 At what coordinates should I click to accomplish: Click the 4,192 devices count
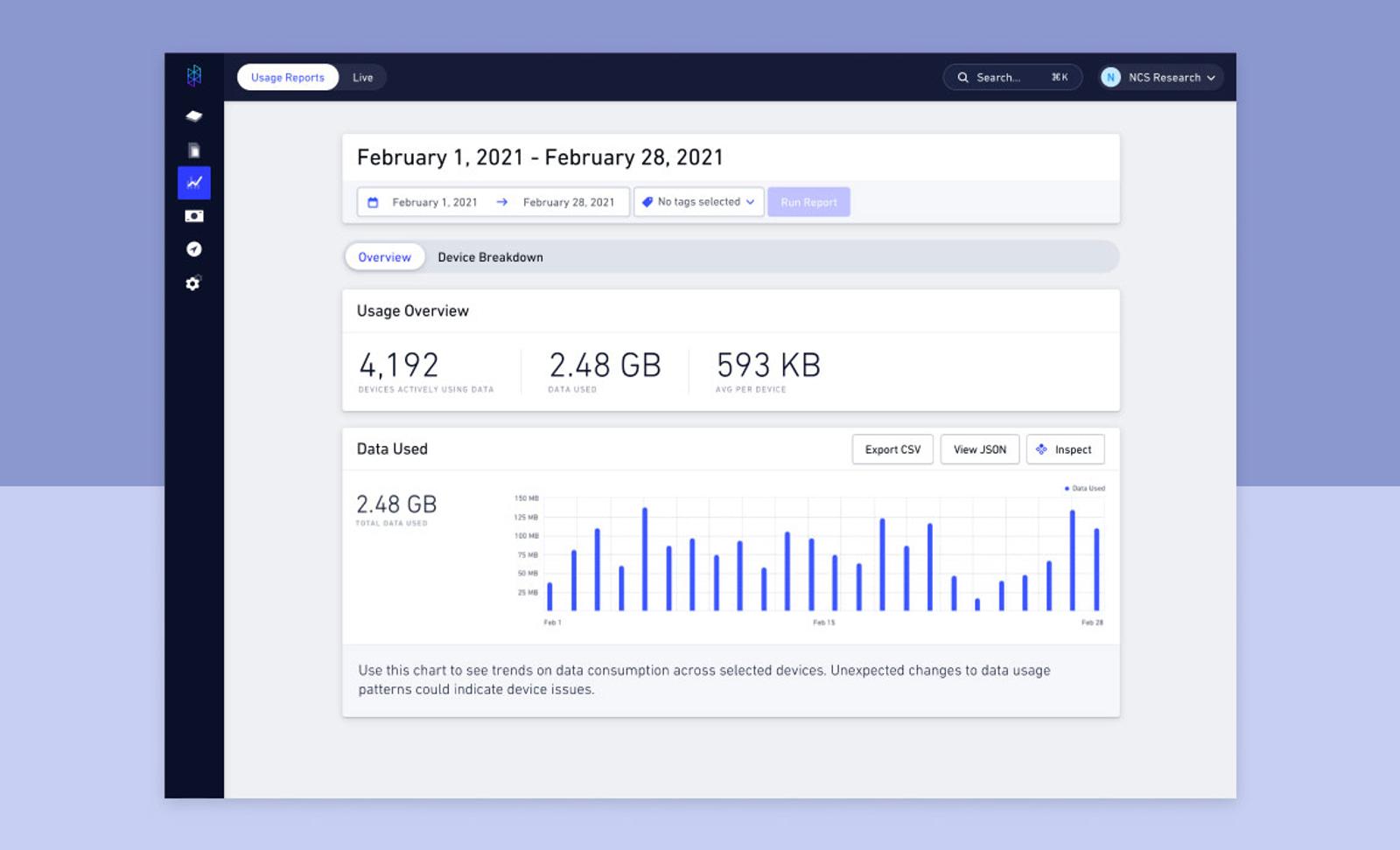399,365
